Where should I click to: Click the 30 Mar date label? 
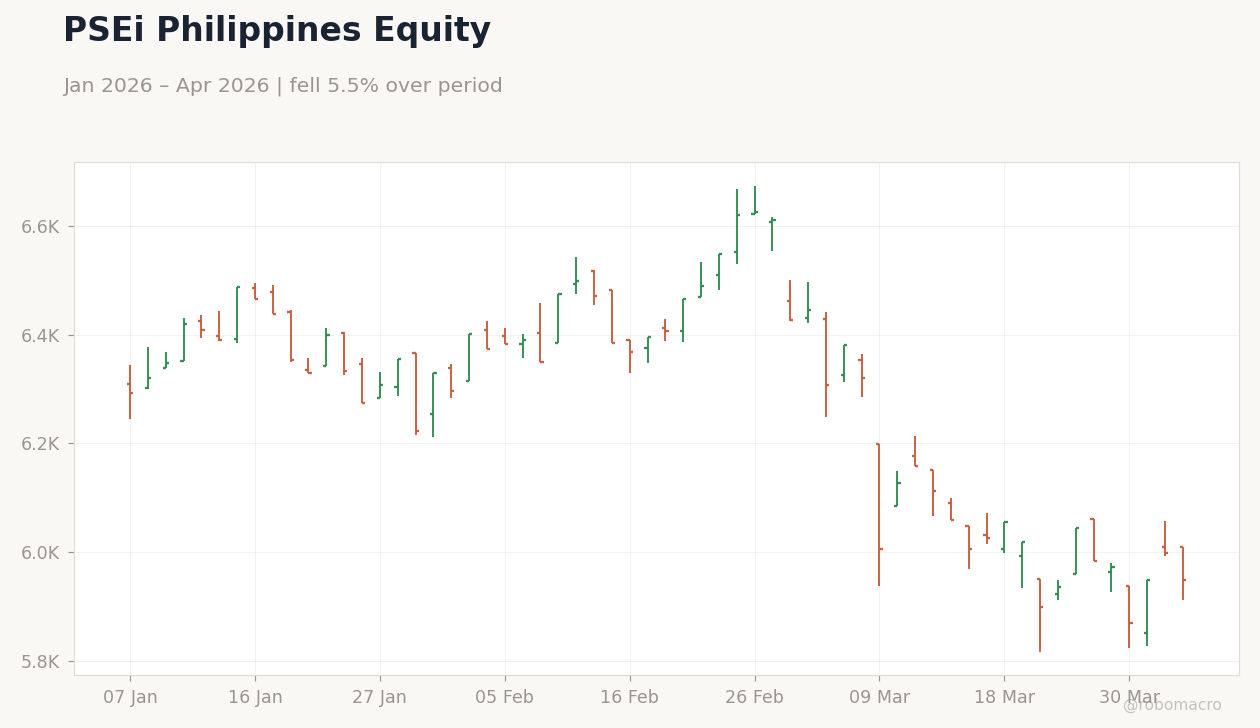pyautogui.click(x=1129, y=698)
